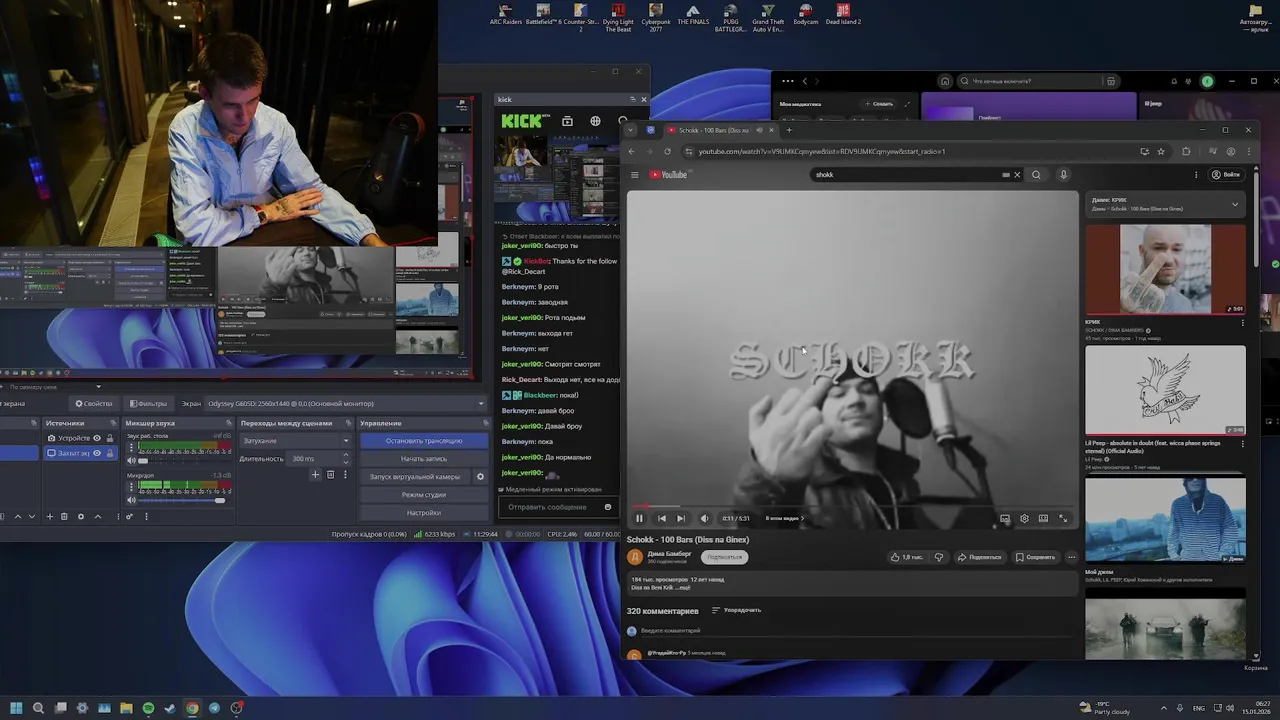1280x720 pixels.
Task: Bookmark this page with star icon
Action: [x=1161, y=152]
